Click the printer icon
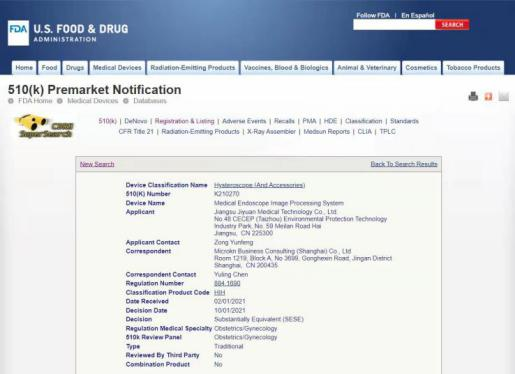Viewport: 515px width, 374px height. pyautogui.click(x=473, y=96)
